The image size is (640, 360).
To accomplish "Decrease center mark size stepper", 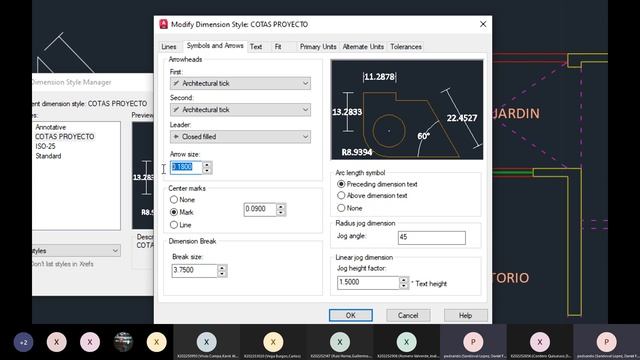I will 281,213.
